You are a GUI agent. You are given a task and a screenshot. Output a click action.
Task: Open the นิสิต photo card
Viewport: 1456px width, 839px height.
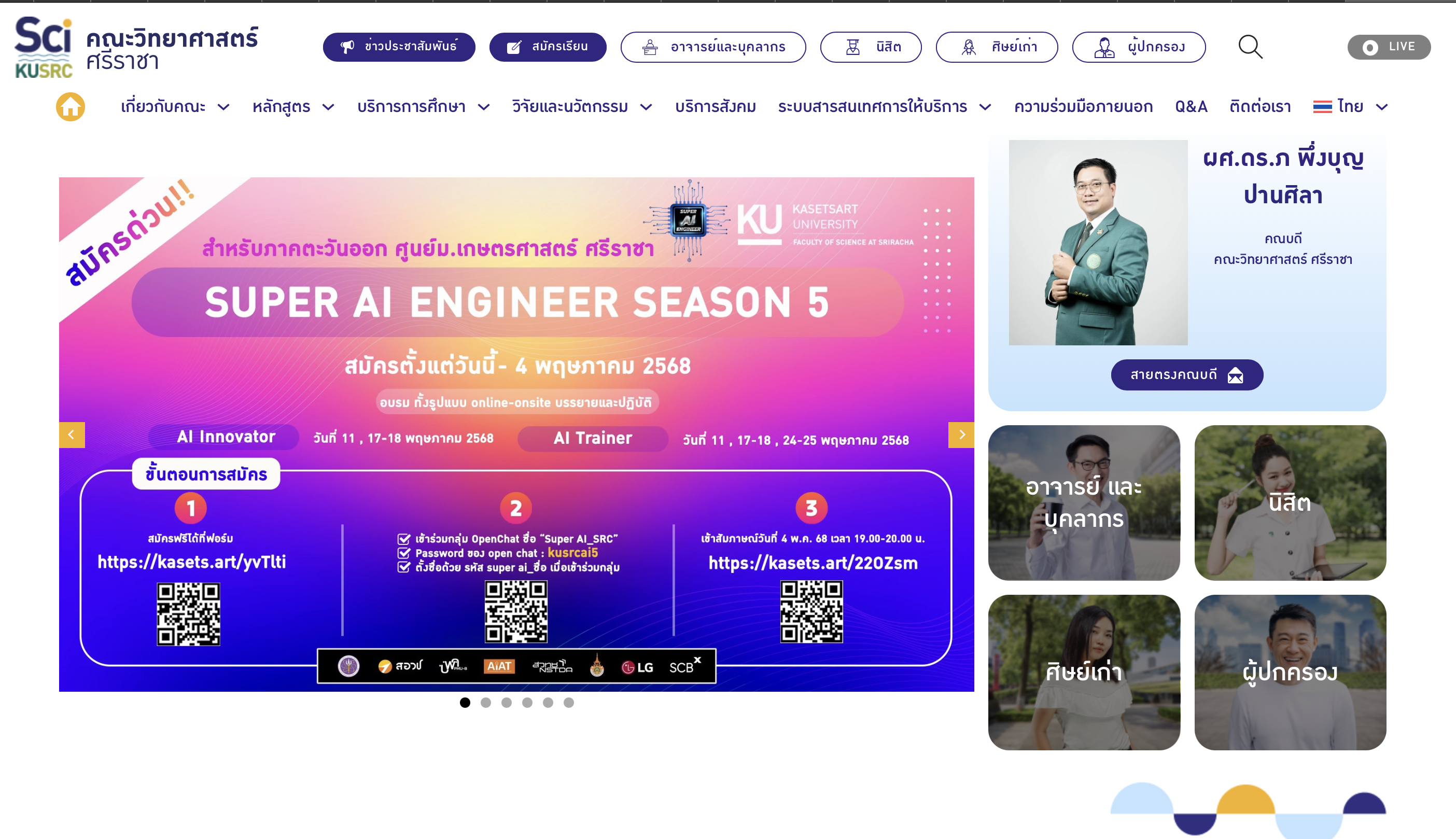[x=1290, y=502]
